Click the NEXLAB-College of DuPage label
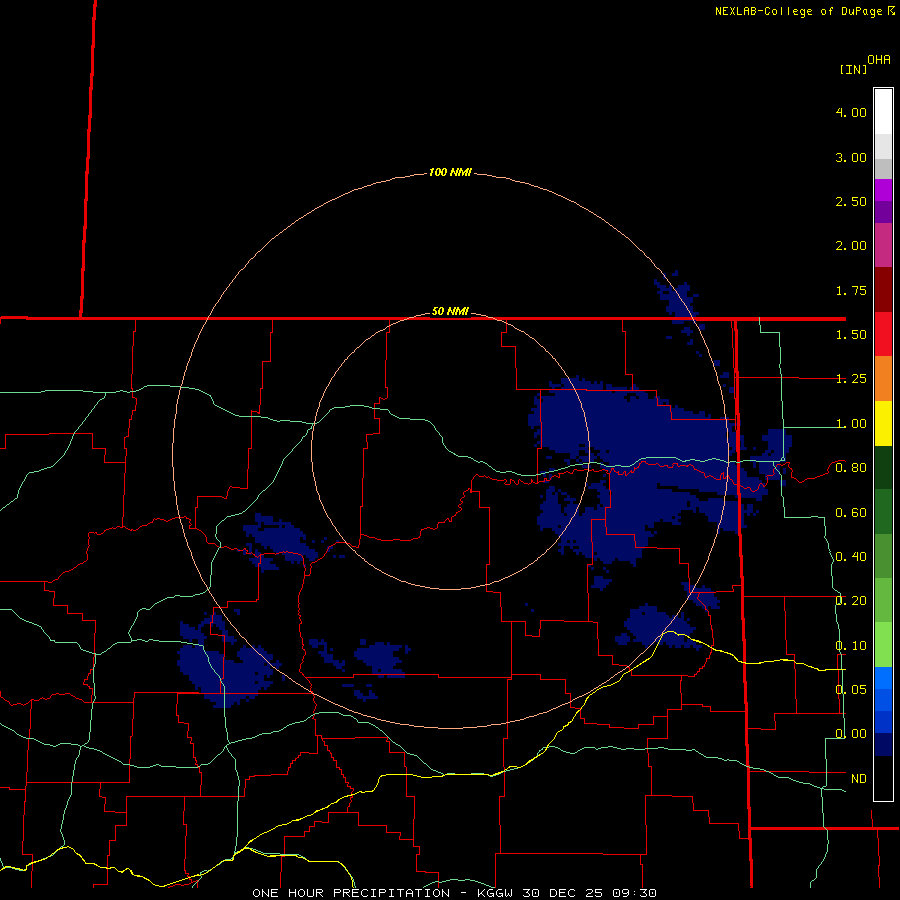The width and height of the screenshot is (900, 900). pos(798,11)
